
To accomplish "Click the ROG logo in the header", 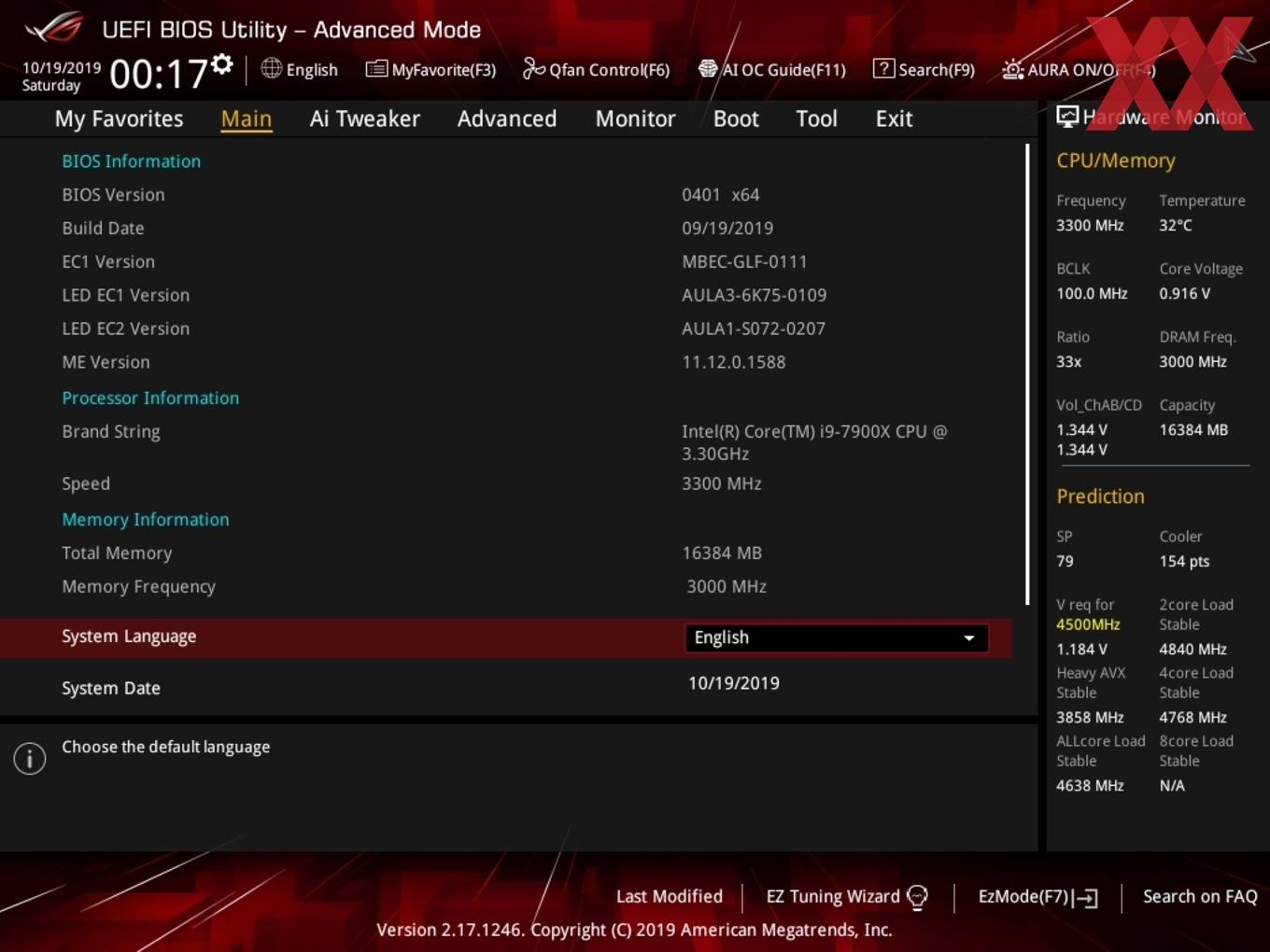I will (x=54, y=28).
